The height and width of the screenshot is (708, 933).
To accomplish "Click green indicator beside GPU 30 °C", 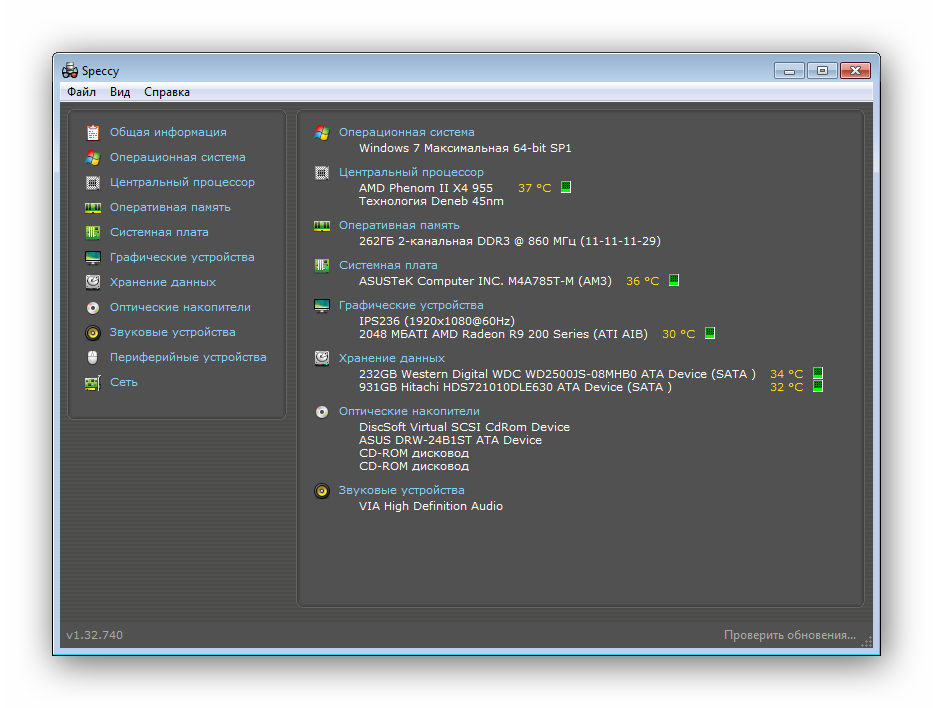I will (x=710, y=334).
